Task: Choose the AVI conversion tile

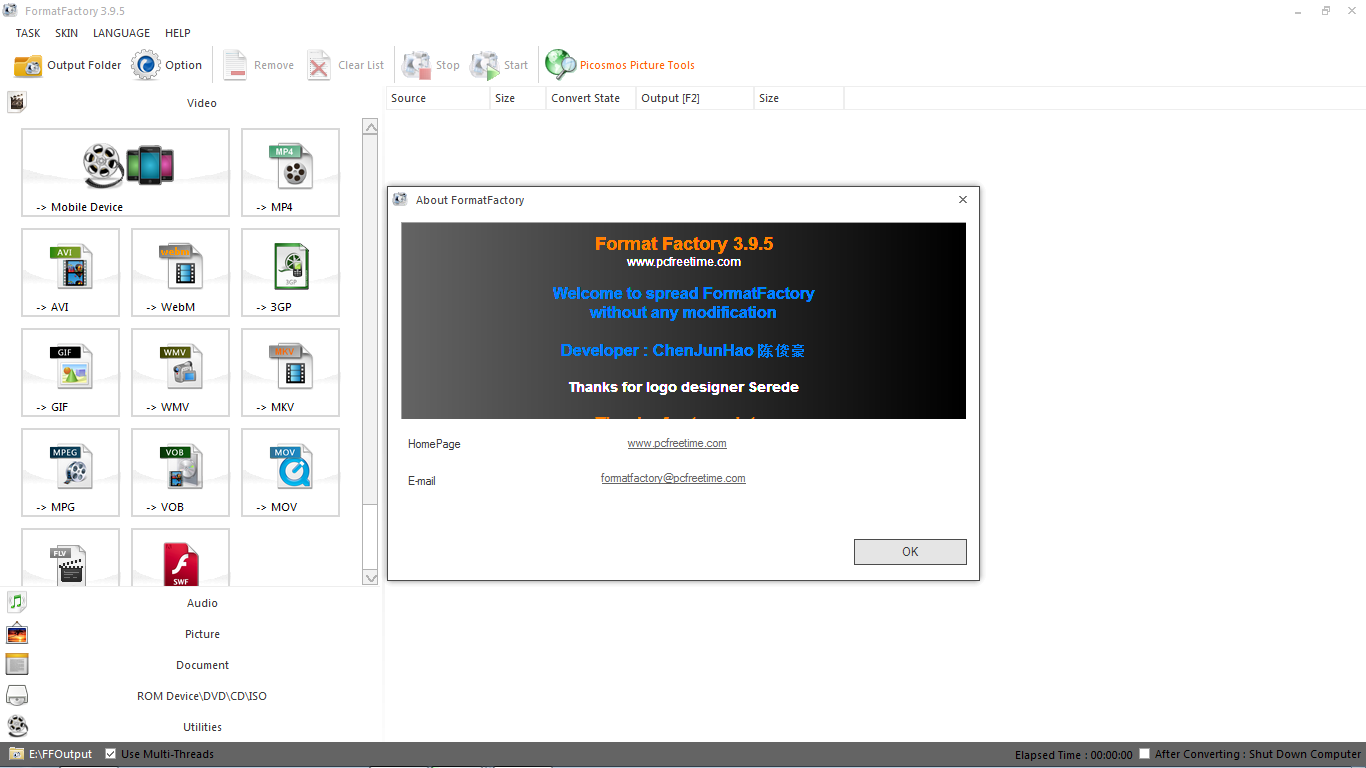Action: [x=70, y=272]
